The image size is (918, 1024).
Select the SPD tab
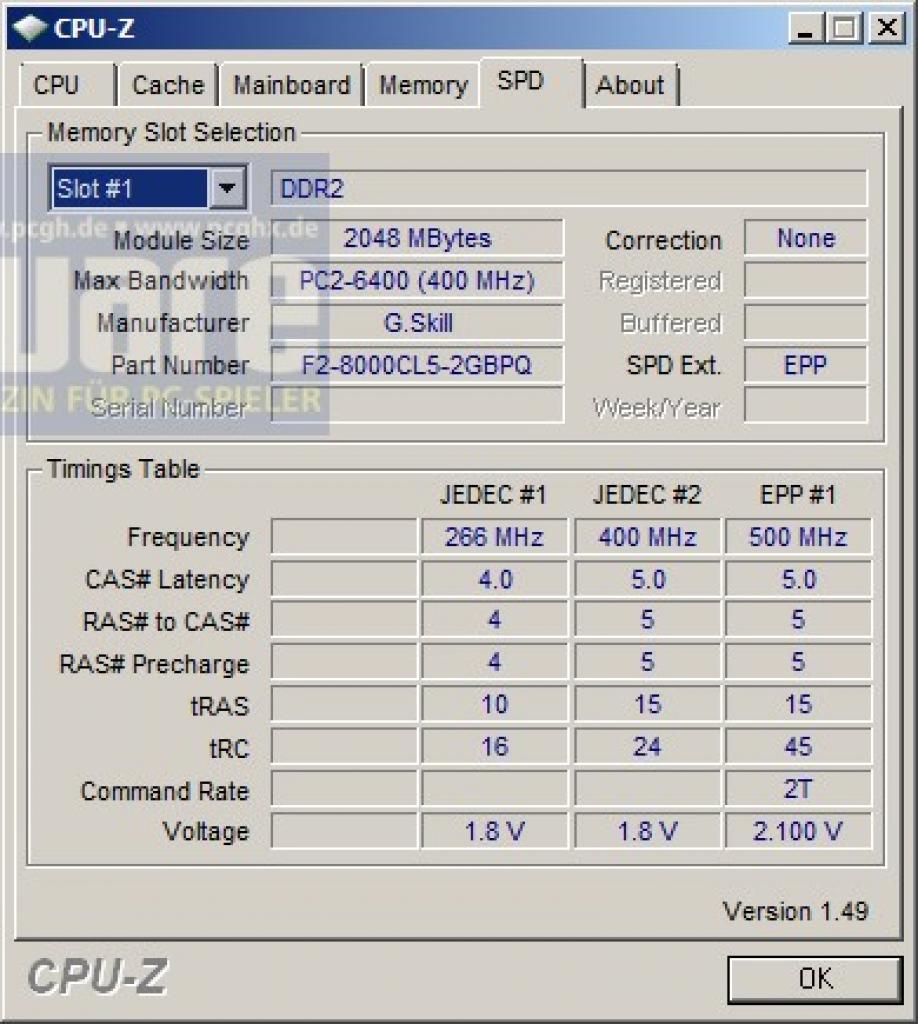pyautogui.click(x=531, y=82)
